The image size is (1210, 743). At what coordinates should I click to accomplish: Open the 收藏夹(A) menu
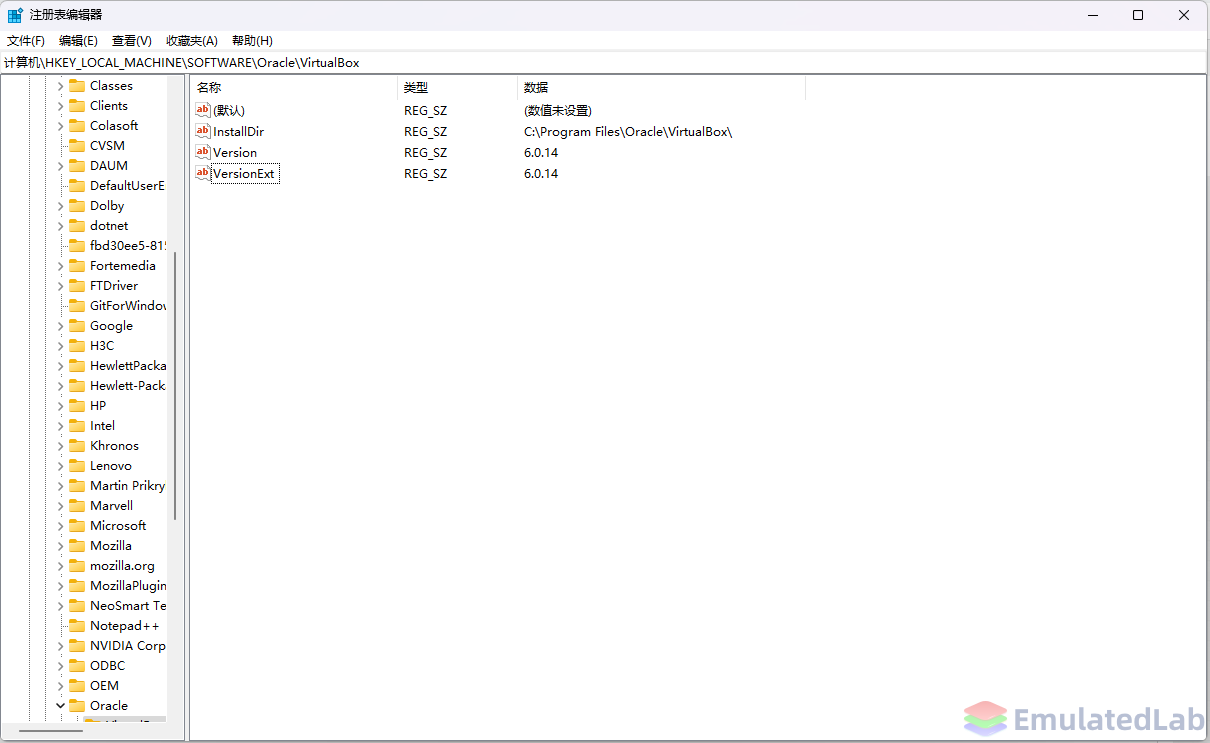[192, 41]
